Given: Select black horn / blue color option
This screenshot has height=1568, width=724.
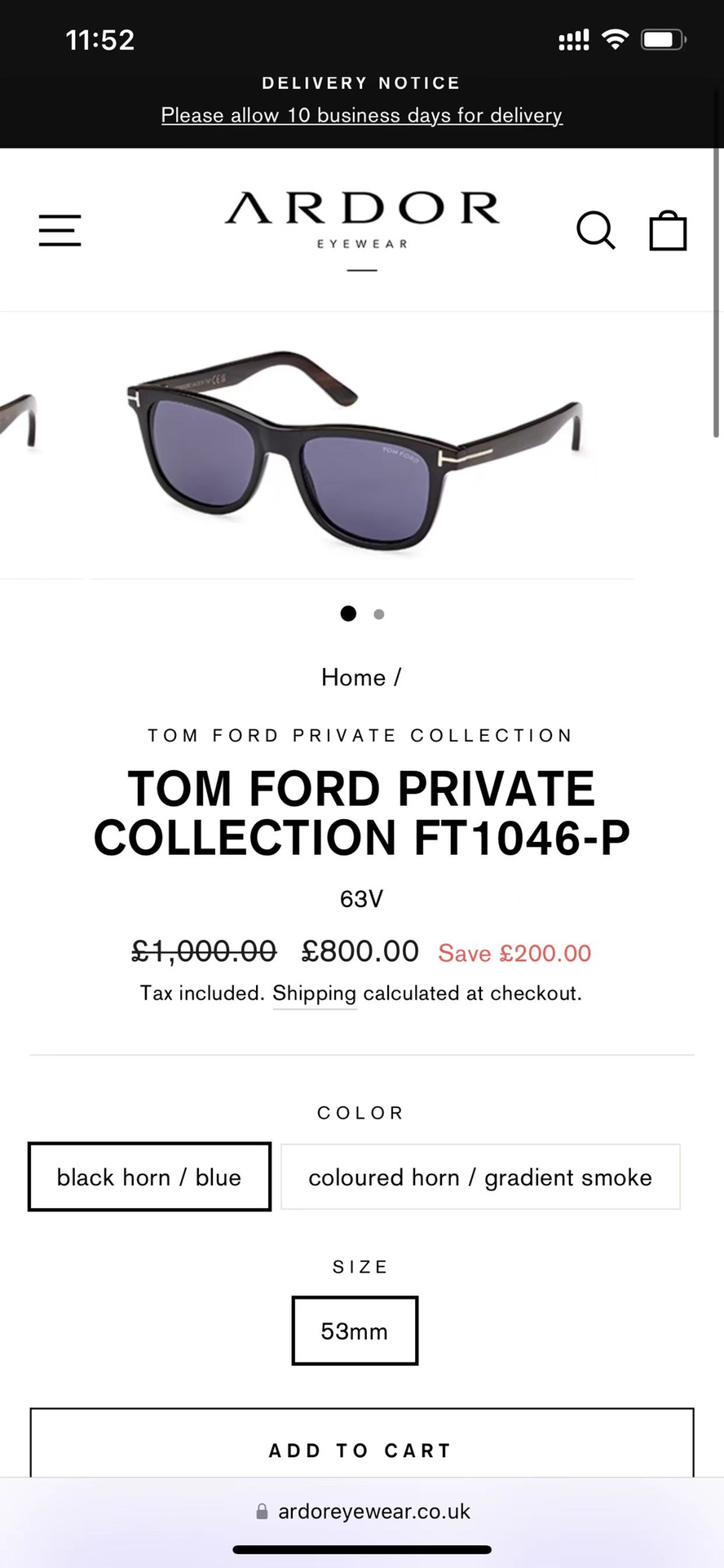Looking at the screenshot, I should coord(149,1177).
